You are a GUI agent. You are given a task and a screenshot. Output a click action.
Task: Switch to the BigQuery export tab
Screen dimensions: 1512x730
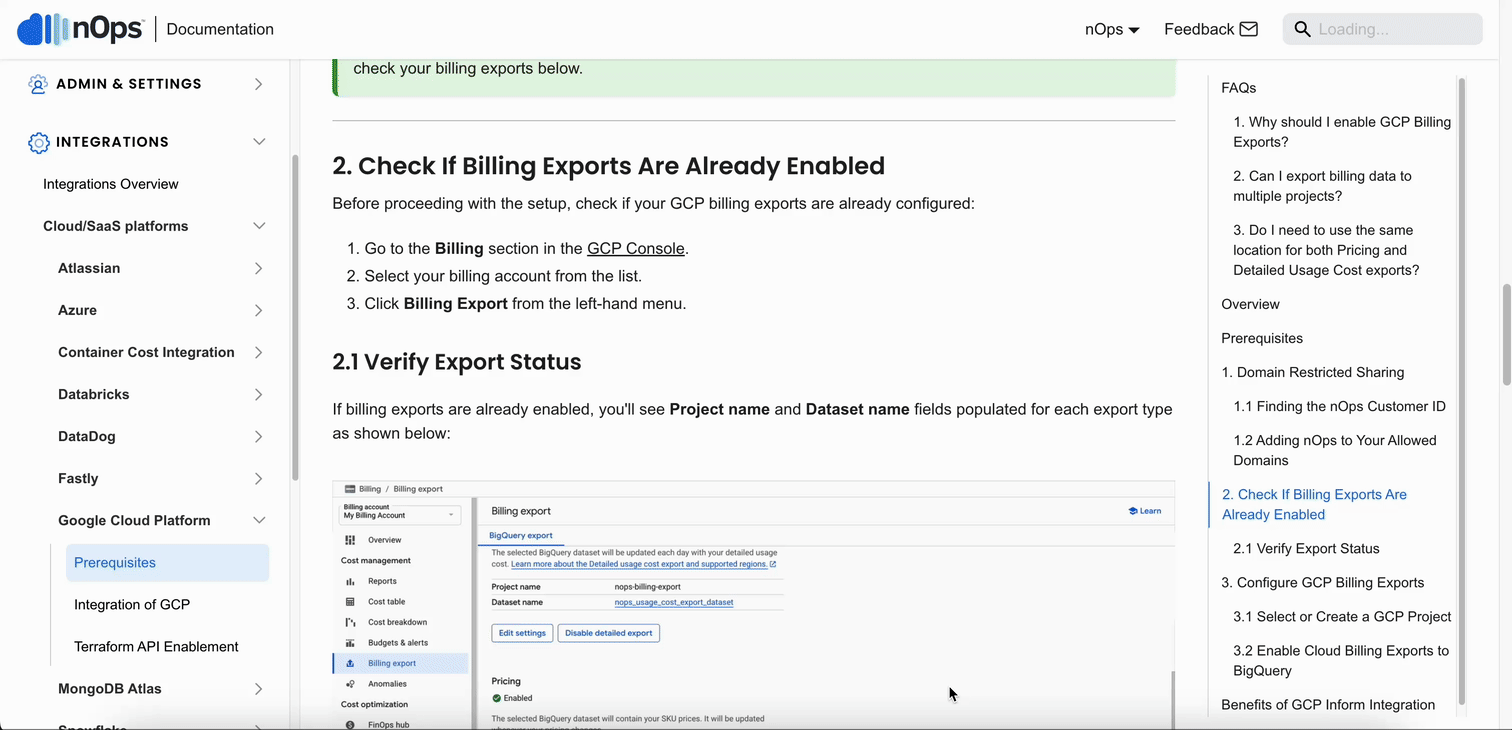(519, 535)
